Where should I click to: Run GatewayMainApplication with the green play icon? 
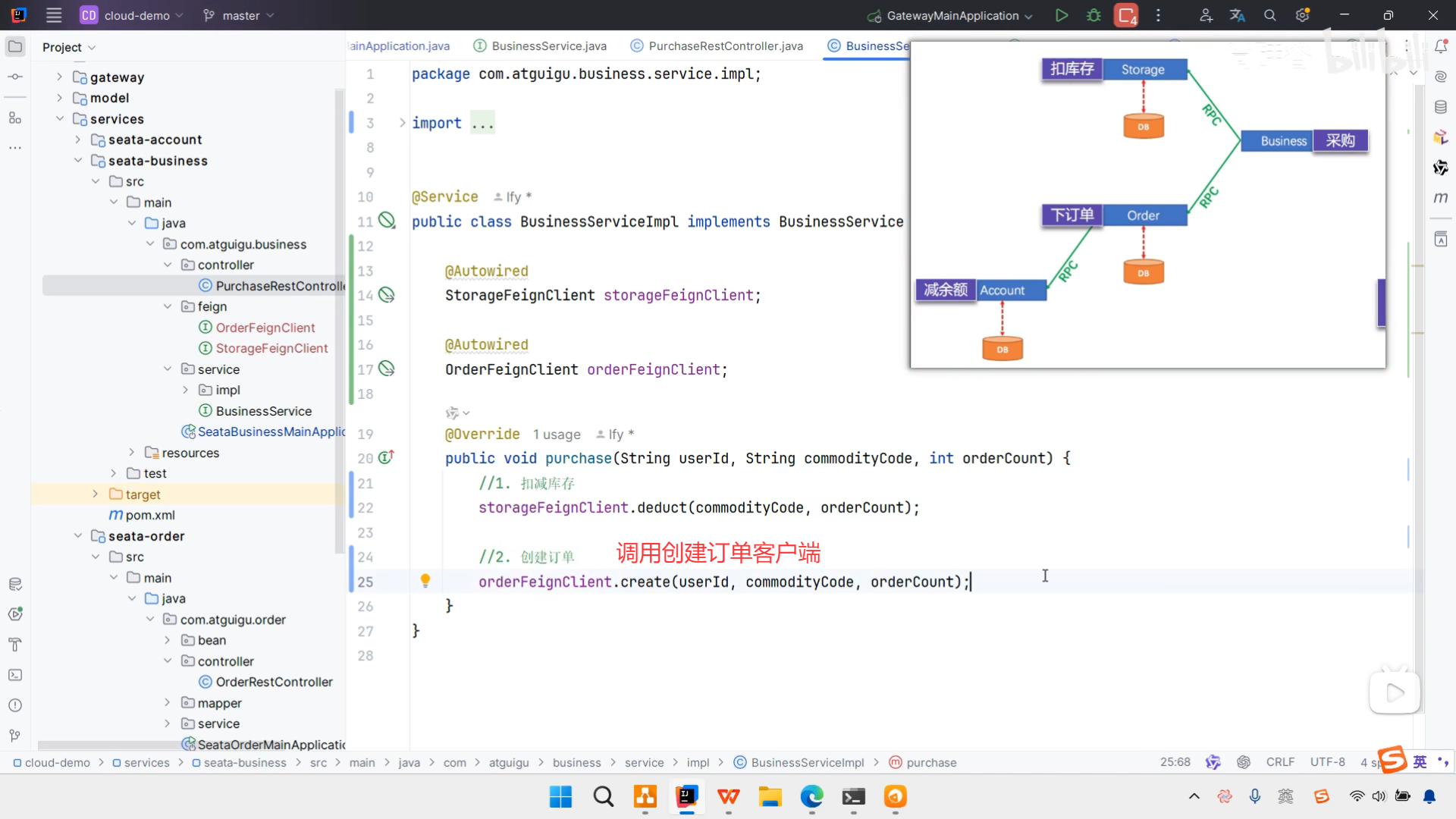coord(1062,15)
